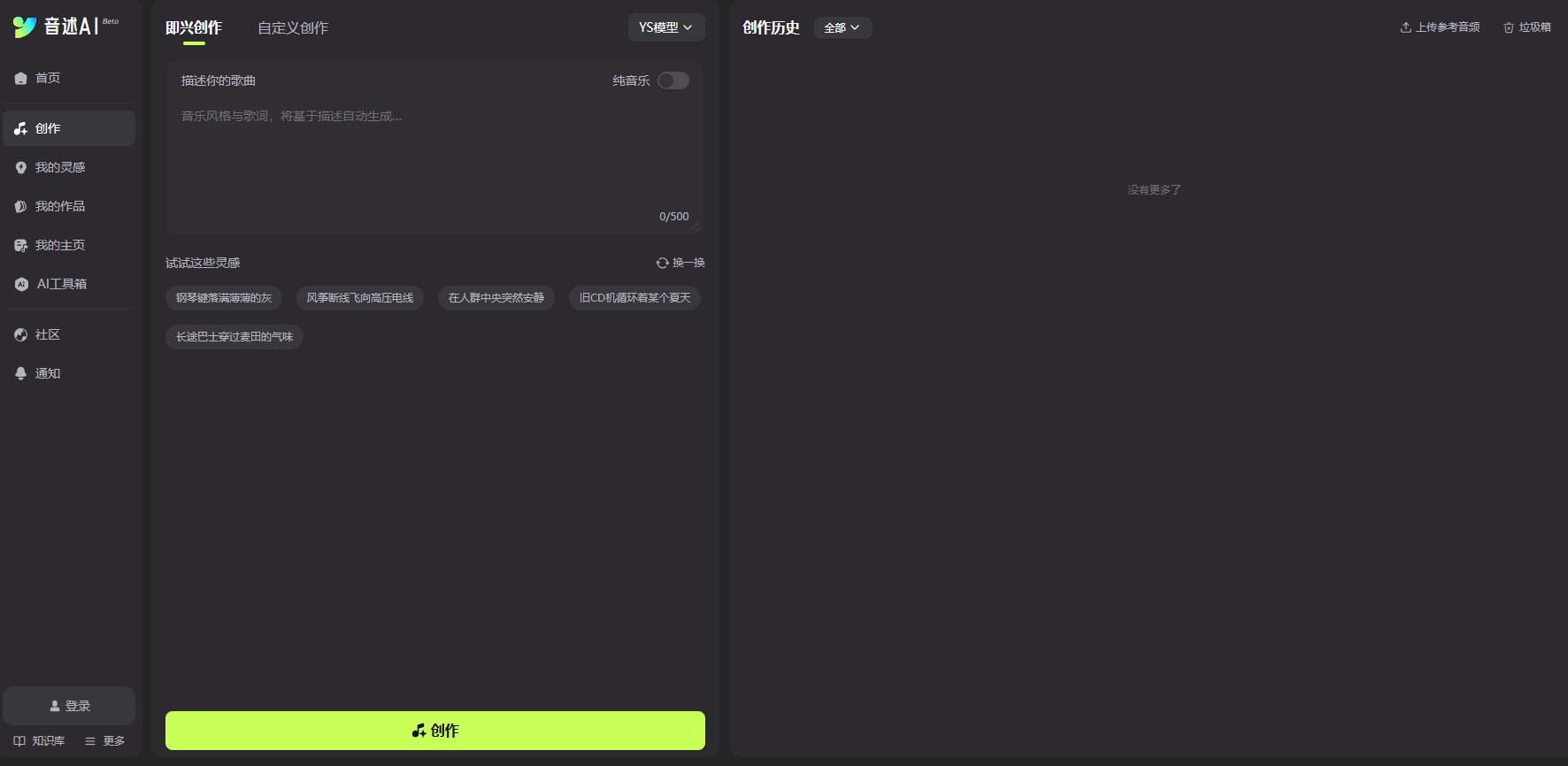Click the 描述你的歌曲 label
The width and height of the screenshot is (1568, 766).
(x=219, y=80)
